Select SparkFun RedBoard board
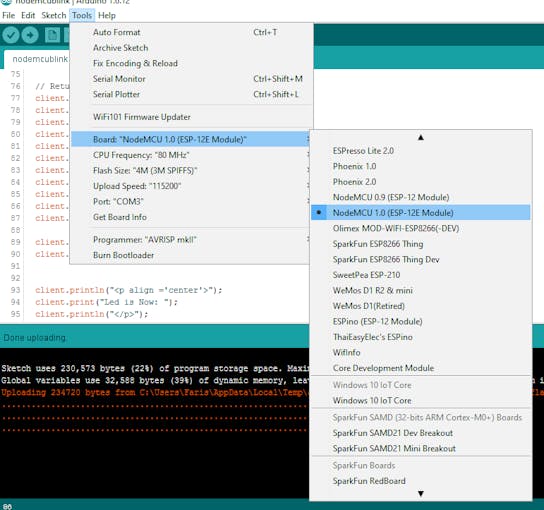Viewport: 544px width, 510px height. point(420,481)
